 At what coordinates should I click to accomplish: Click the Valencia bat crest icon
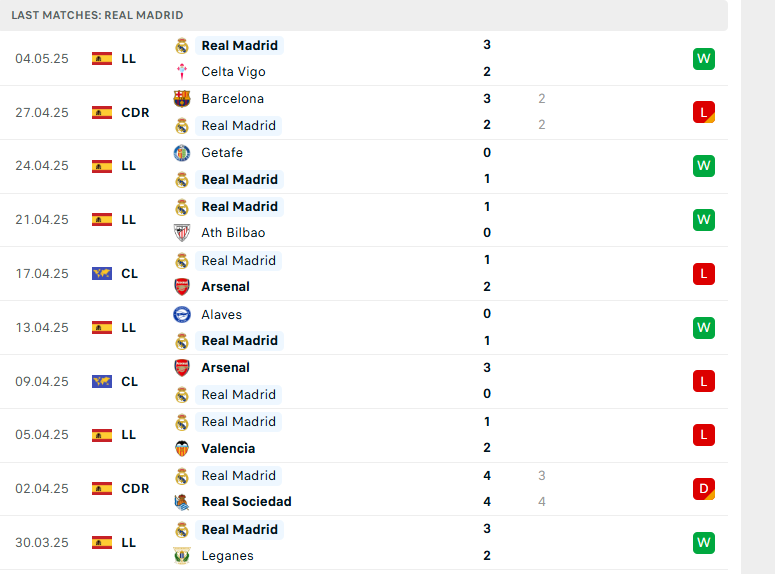pyautogui.click(x=182, y=448)
